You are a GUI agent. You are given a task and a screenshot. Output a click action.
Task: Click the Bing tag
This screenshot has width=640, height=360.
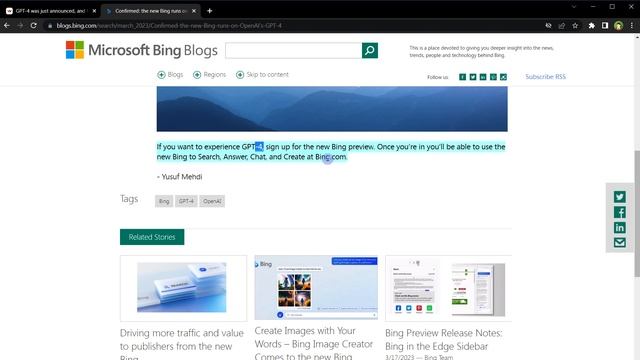tap(164, 201)
